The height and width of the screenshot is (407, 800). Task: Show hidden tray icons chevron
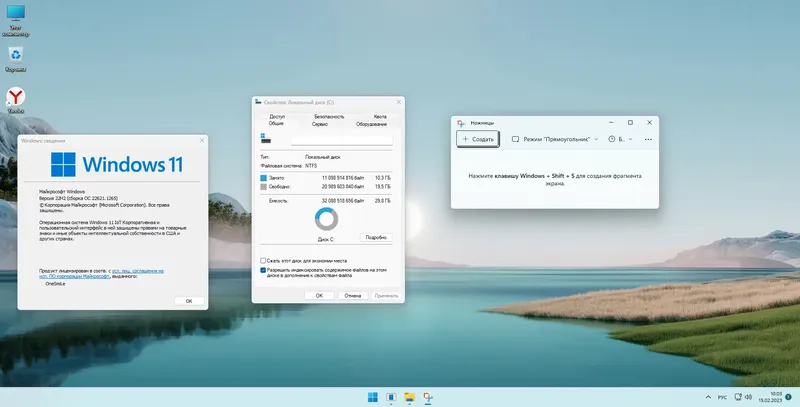click(708, 397)
